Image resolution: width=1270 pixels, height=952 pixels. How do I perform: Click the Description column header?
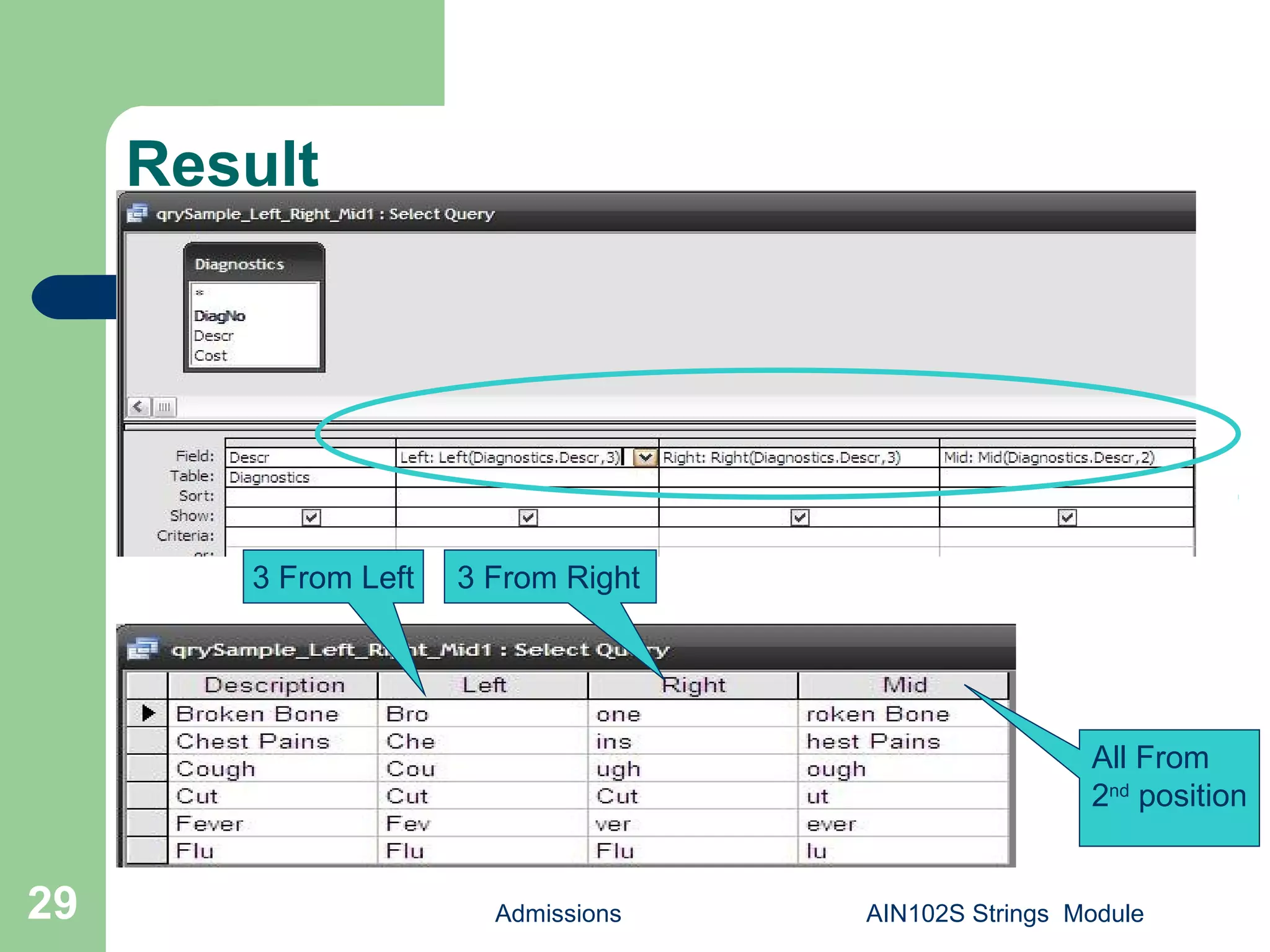(x=273, y=685)
